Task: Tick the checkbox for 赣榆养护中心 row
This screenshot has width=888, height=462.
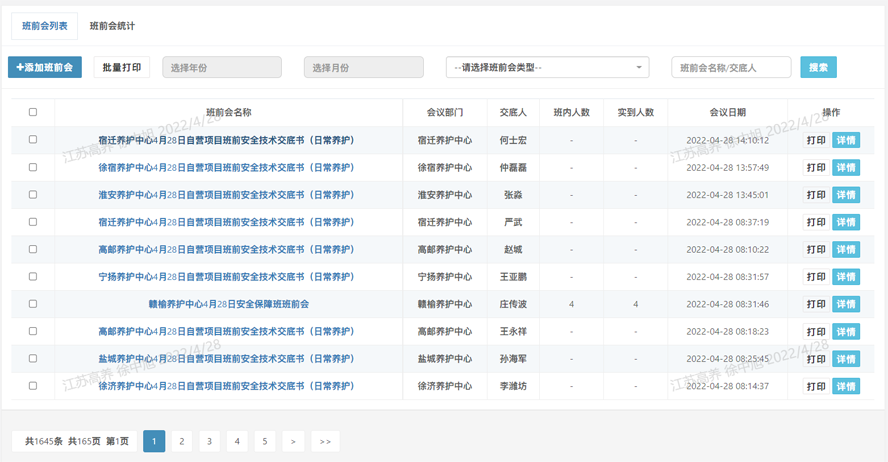Action: (33, 304)
